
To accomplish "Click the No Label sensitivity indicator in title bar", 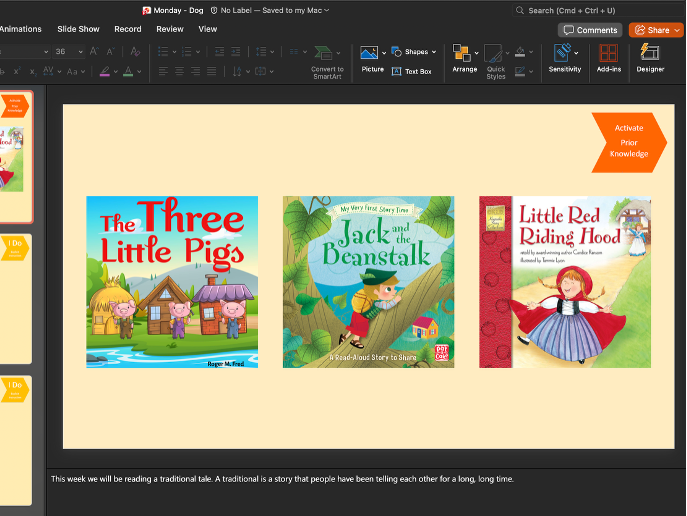I will click(x=231, y=11).
